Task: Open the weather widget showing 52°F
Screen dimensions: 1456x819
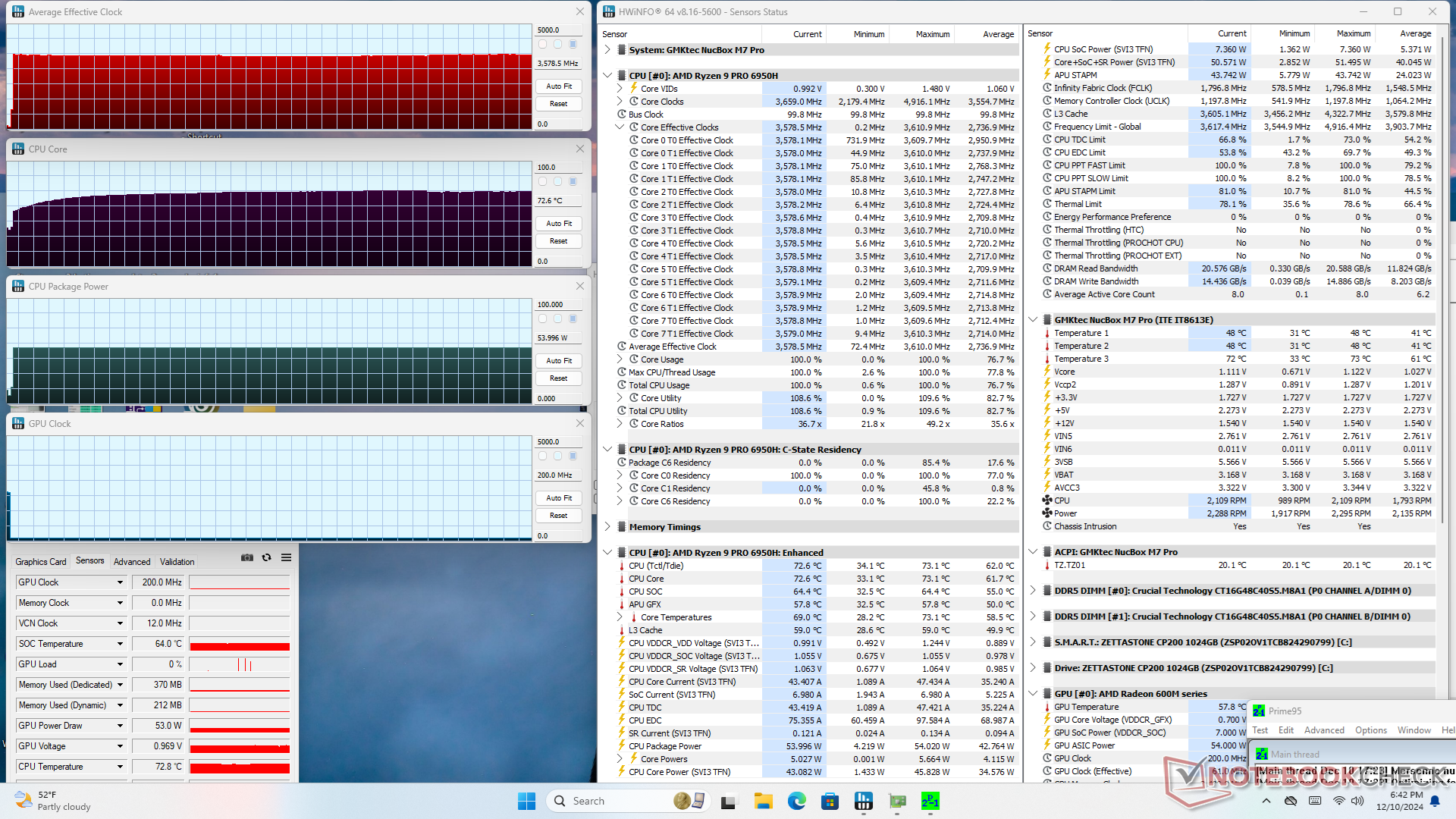Action: pyautogui.click(x=53, y=801)
